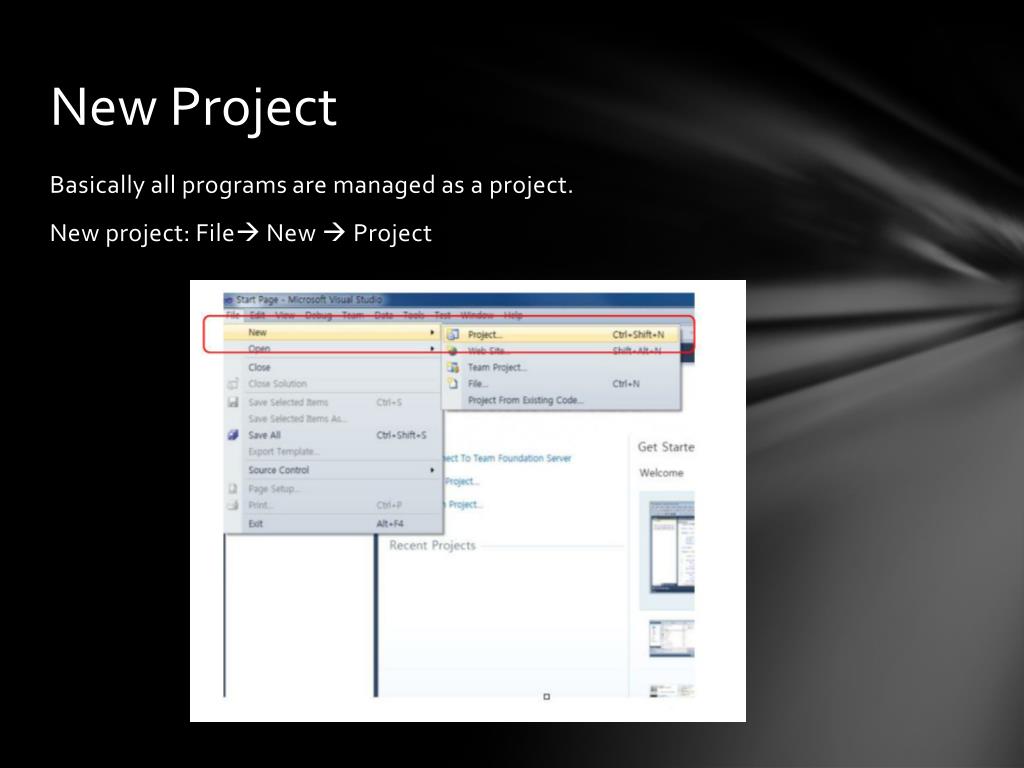Open the Edit menu
Image resolution: width=1024 pixels, height=768 pixels.
257,315
